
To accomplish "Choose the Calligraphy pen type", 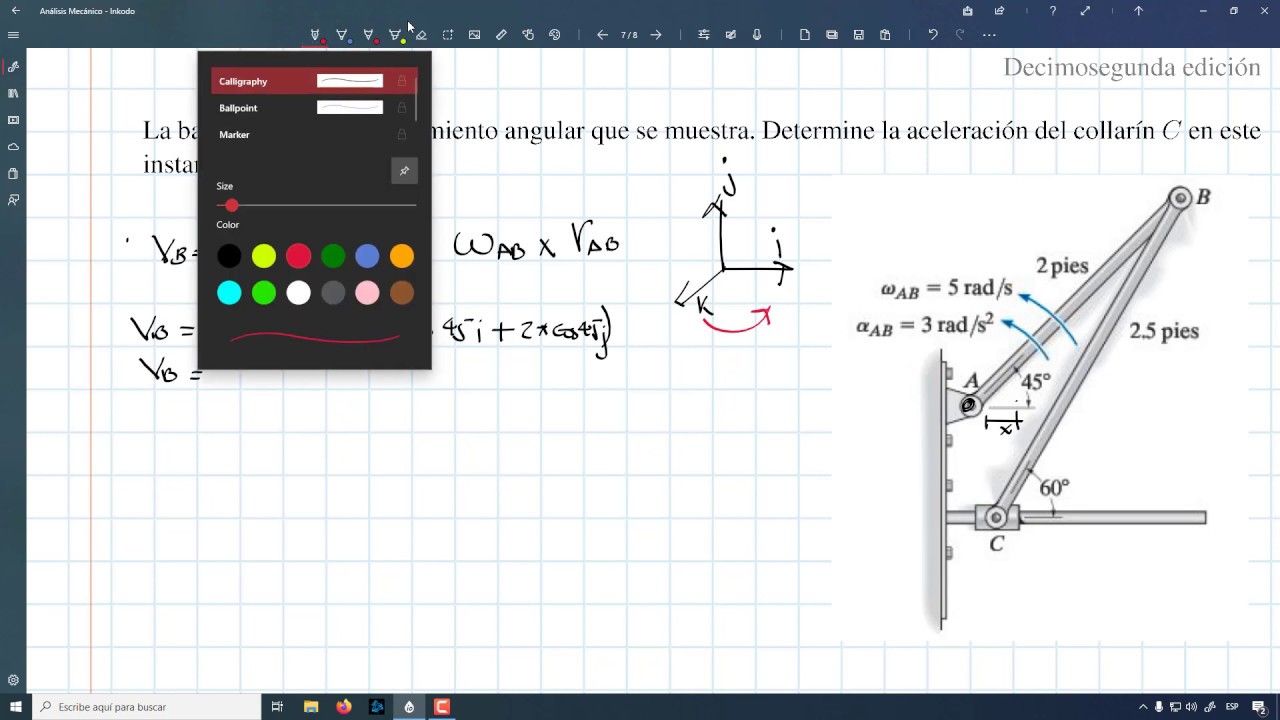I will (x=313, y=81).
